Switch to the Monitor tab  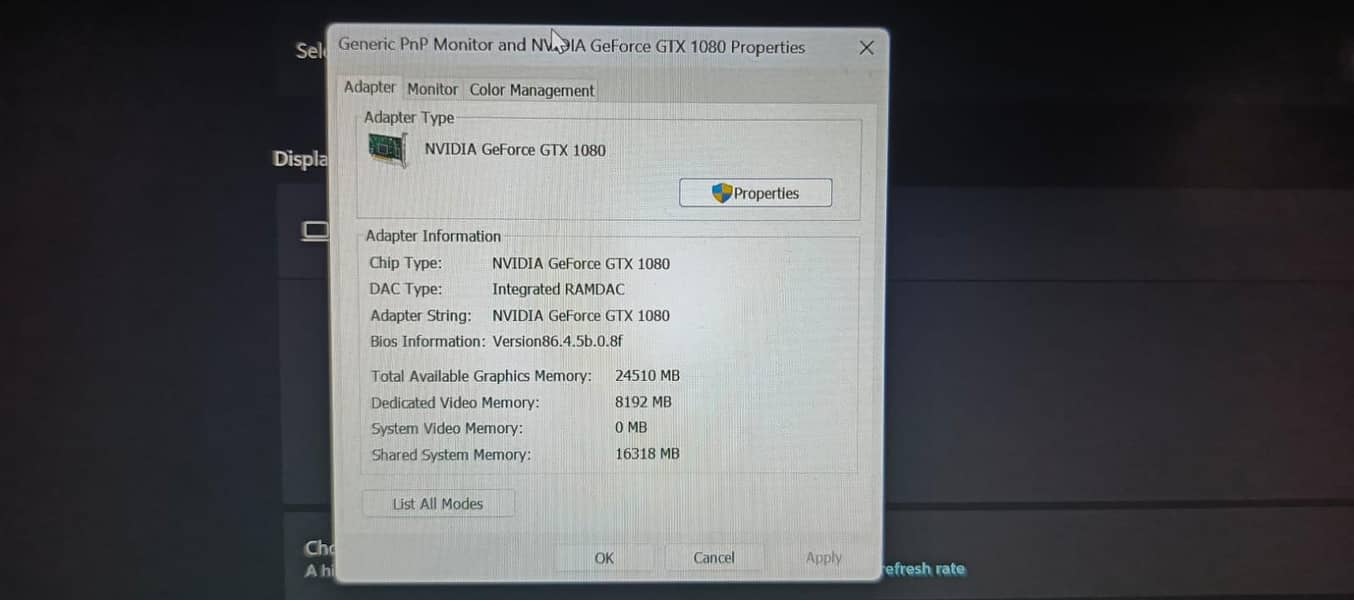tap(432, 89)
